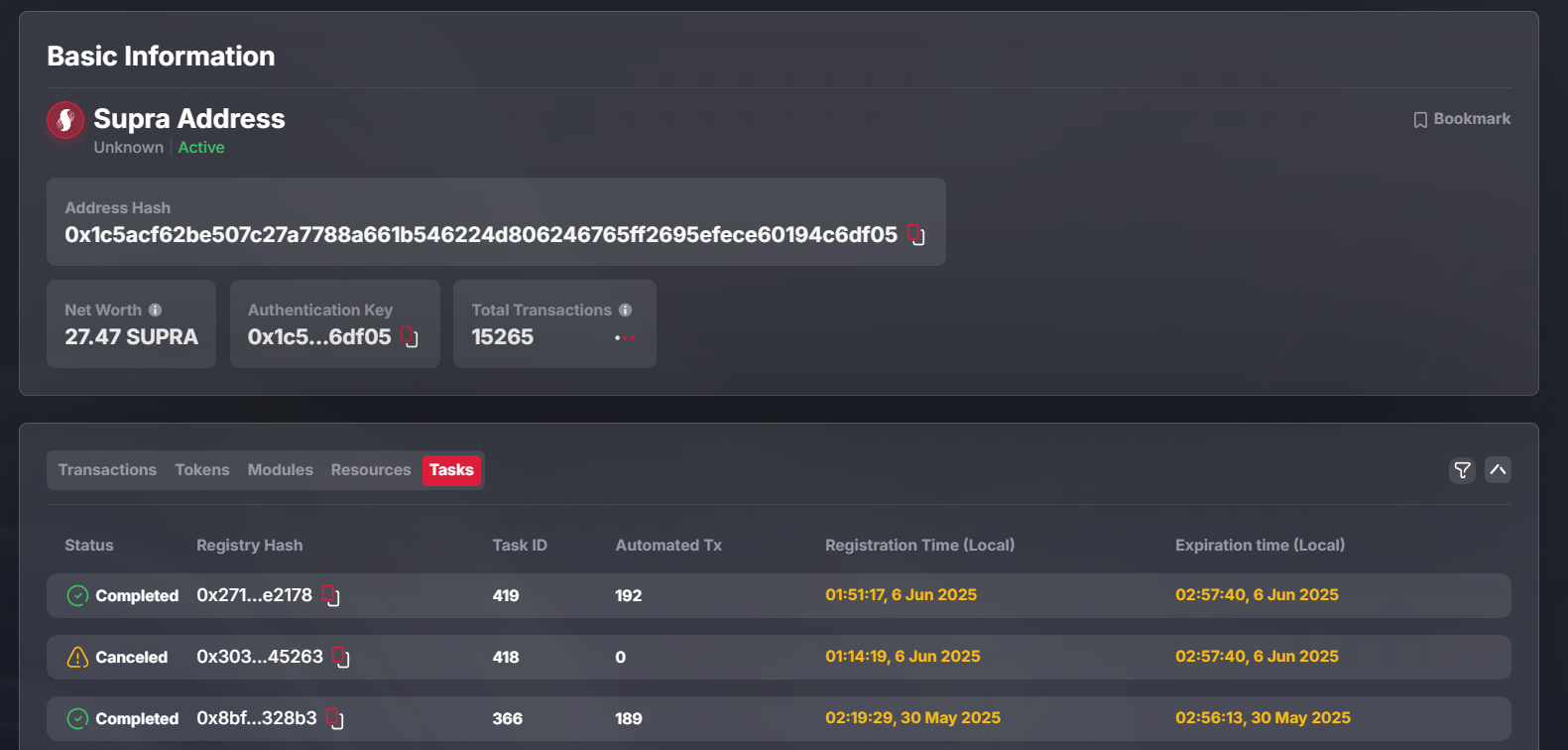Click the Registry Hash column header

pos(250,546)
